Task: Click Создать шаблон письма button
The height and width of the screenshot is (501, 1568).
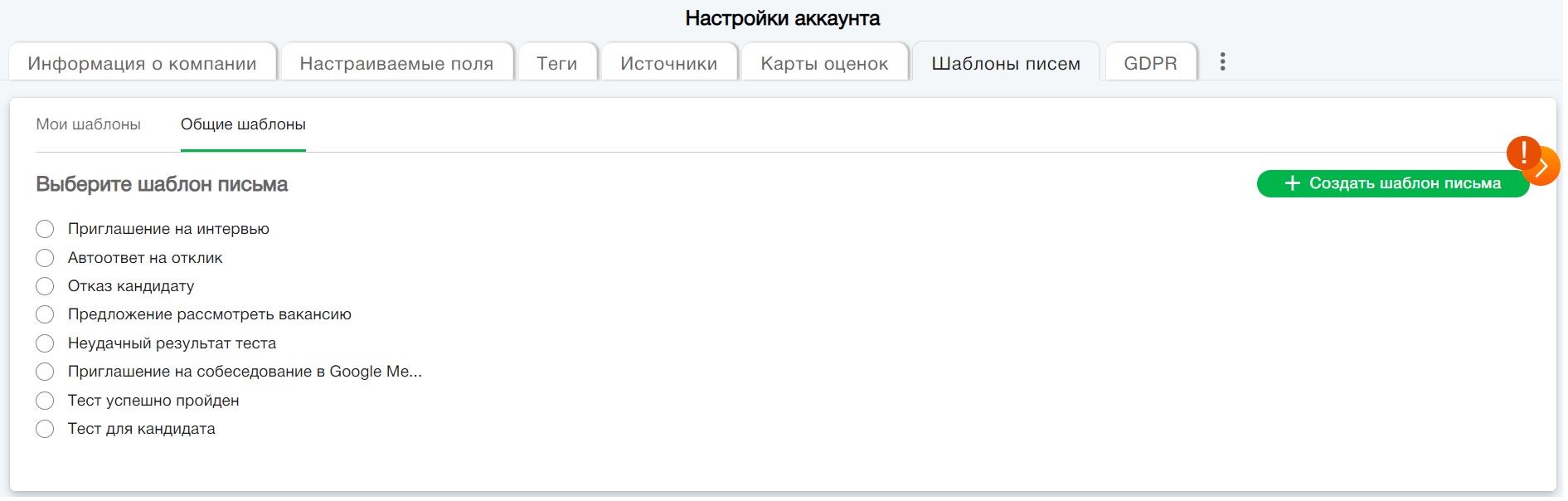Action: pyautogui.click(x=1391, y=183)
